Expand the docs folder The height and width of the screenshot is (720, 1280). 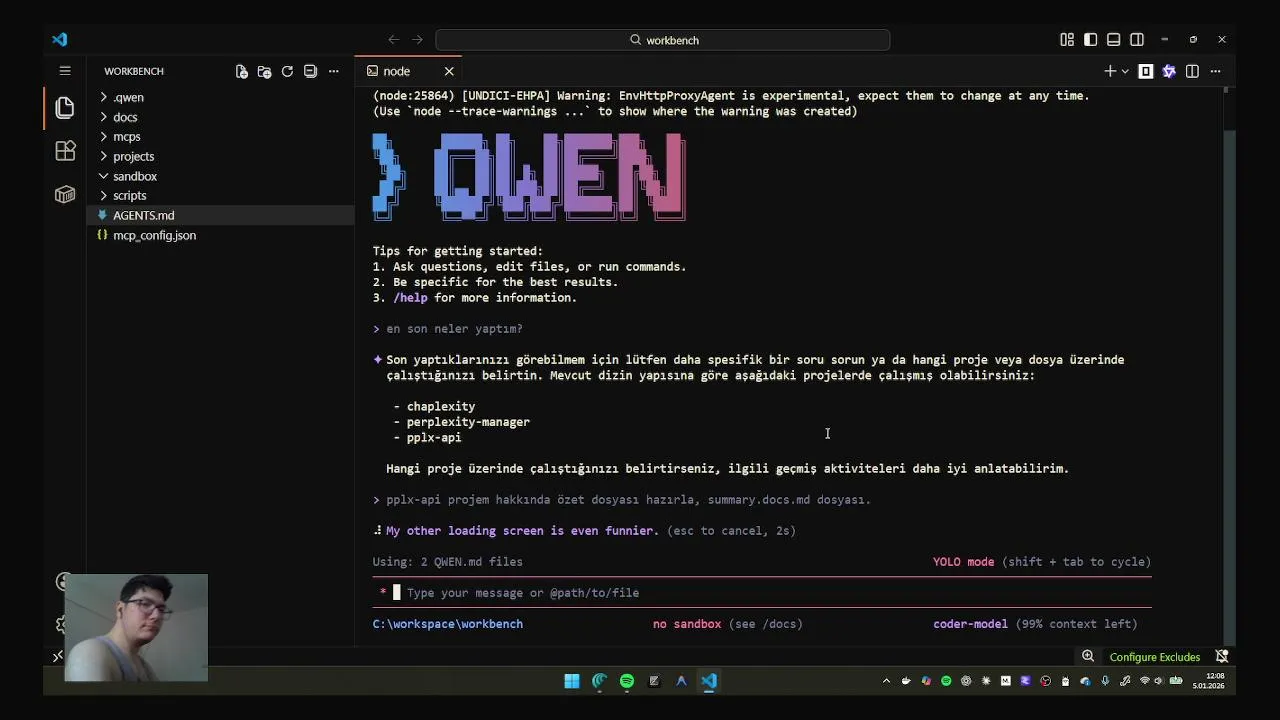coord(125,117)
